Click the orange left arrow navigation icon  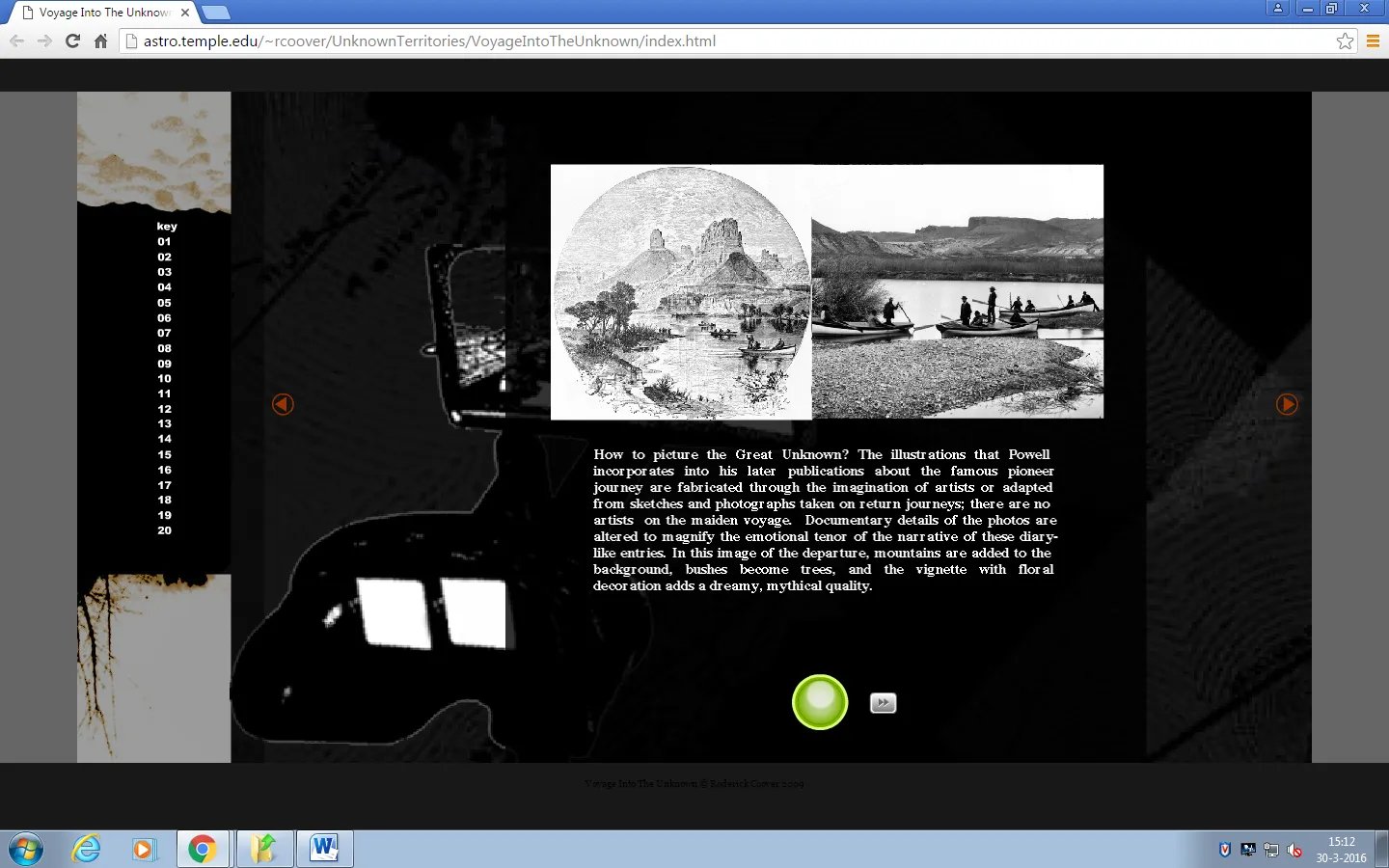(283, 404)
